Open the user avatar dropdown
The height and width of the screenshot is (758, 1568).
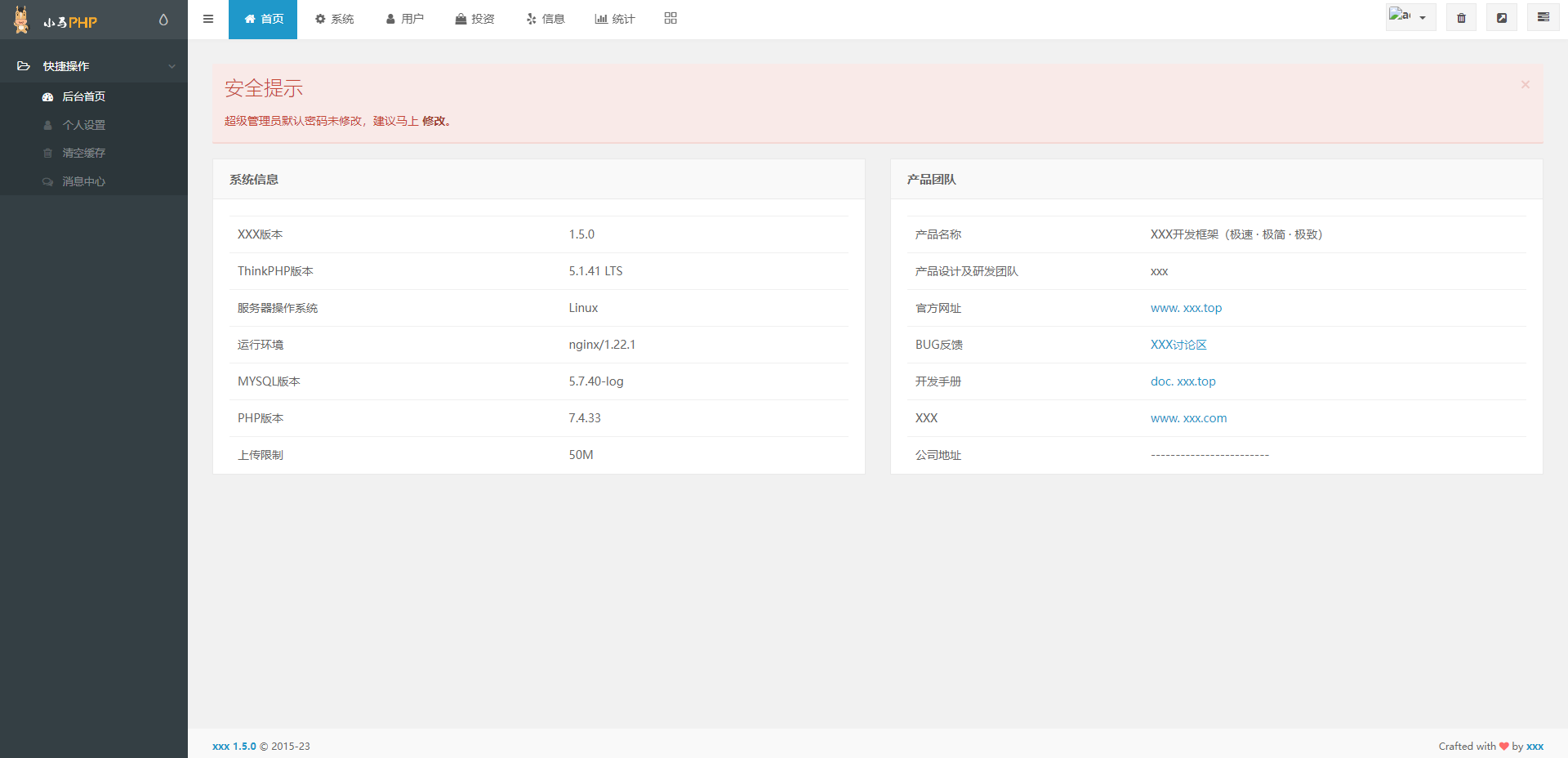tap(1410, 17)
